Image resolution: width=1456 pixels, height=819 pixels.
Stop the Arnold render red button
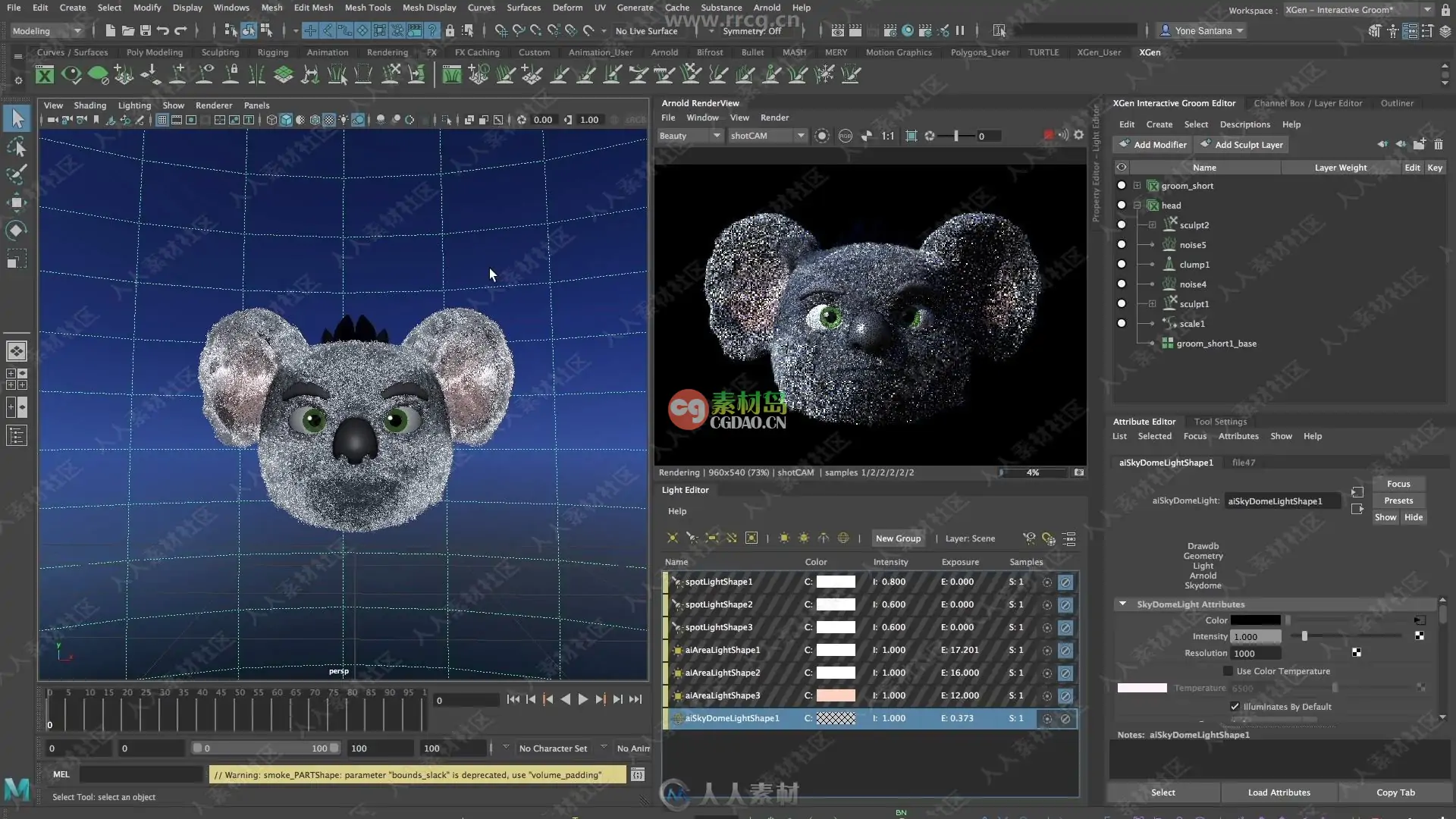pos(1048,136)
